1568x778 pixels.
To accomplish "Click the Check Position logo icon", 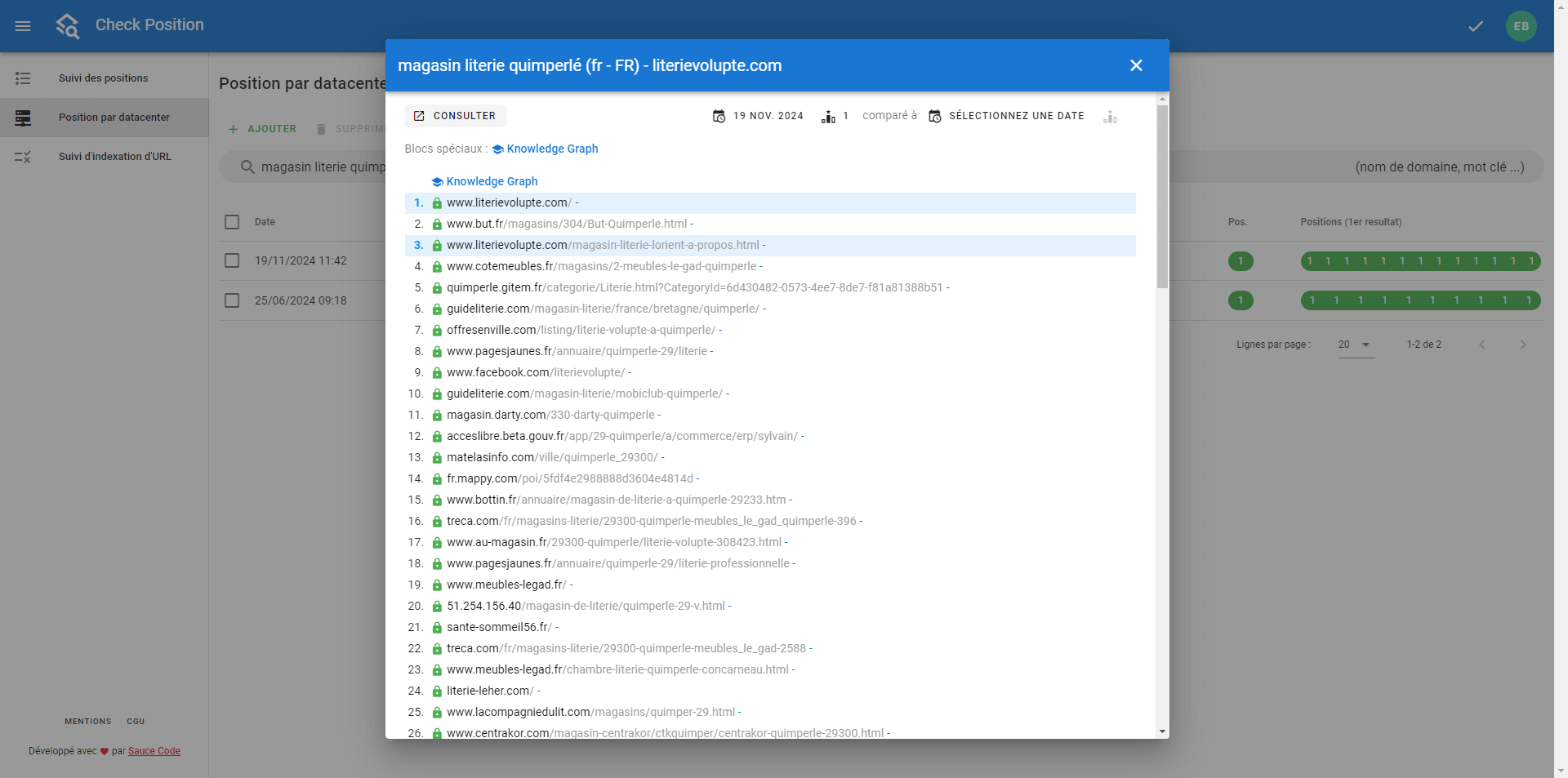I will coord(68,26).
